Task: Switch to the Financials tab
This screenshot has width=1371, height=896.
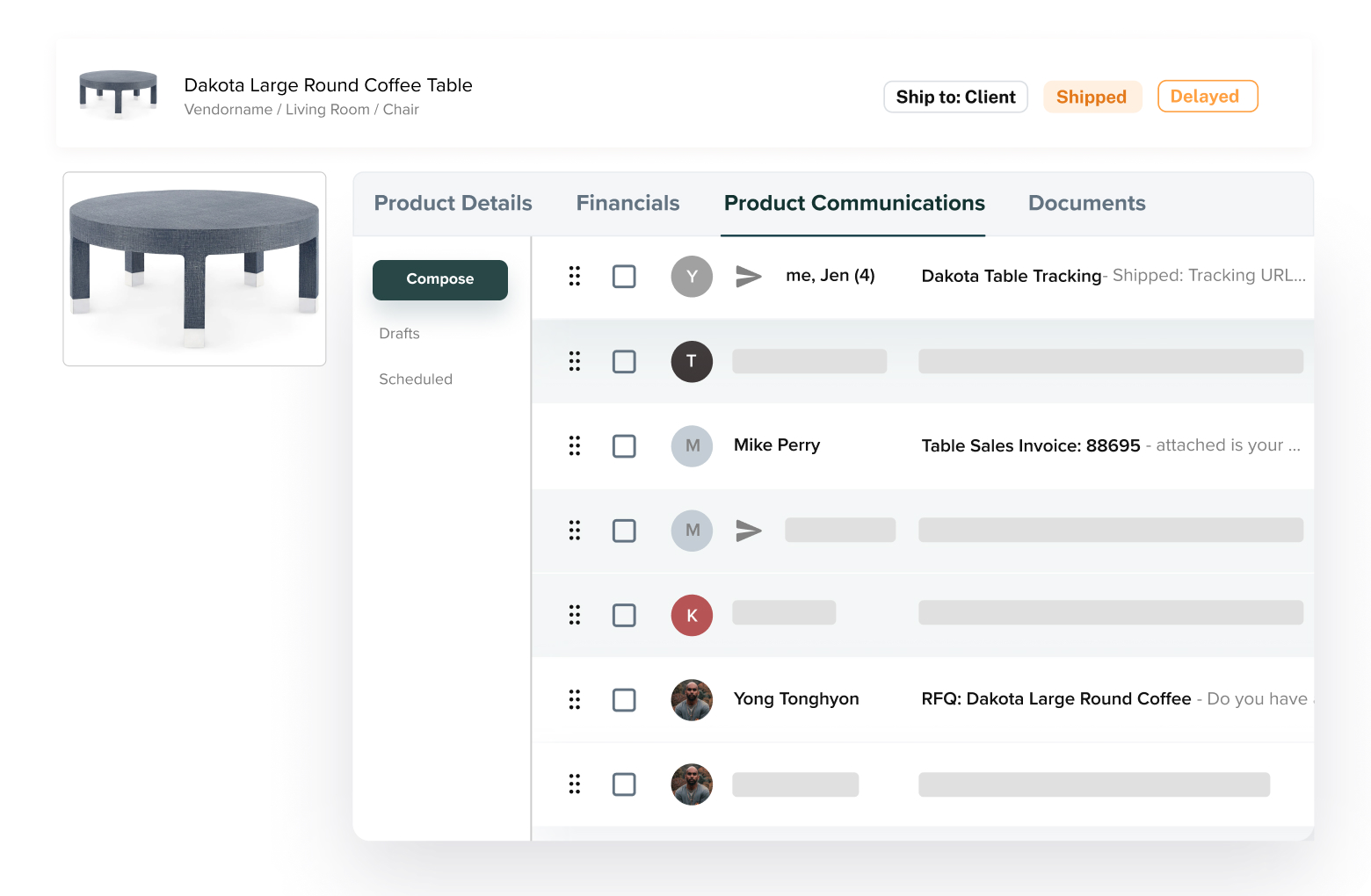Action: click(x=627, y=203)
